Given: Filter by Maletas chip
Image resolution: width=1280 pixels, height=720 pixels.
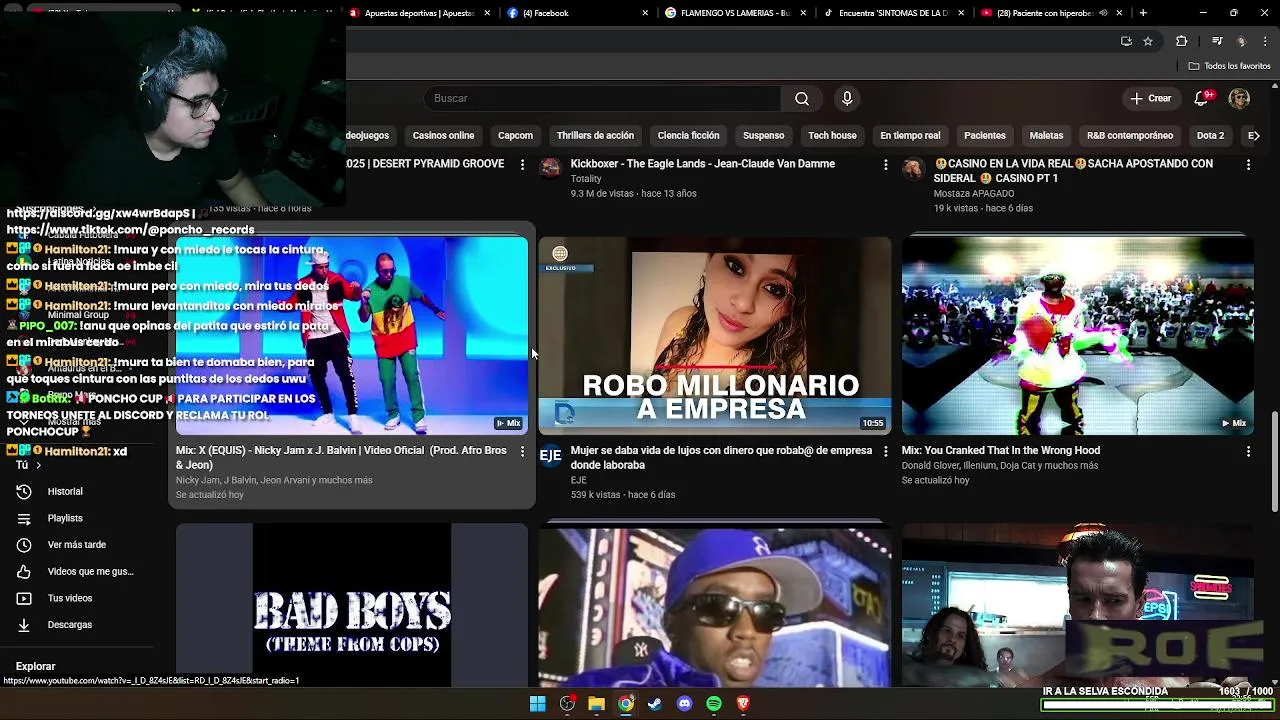Looking at the screenshot, I should point(1046,135).
